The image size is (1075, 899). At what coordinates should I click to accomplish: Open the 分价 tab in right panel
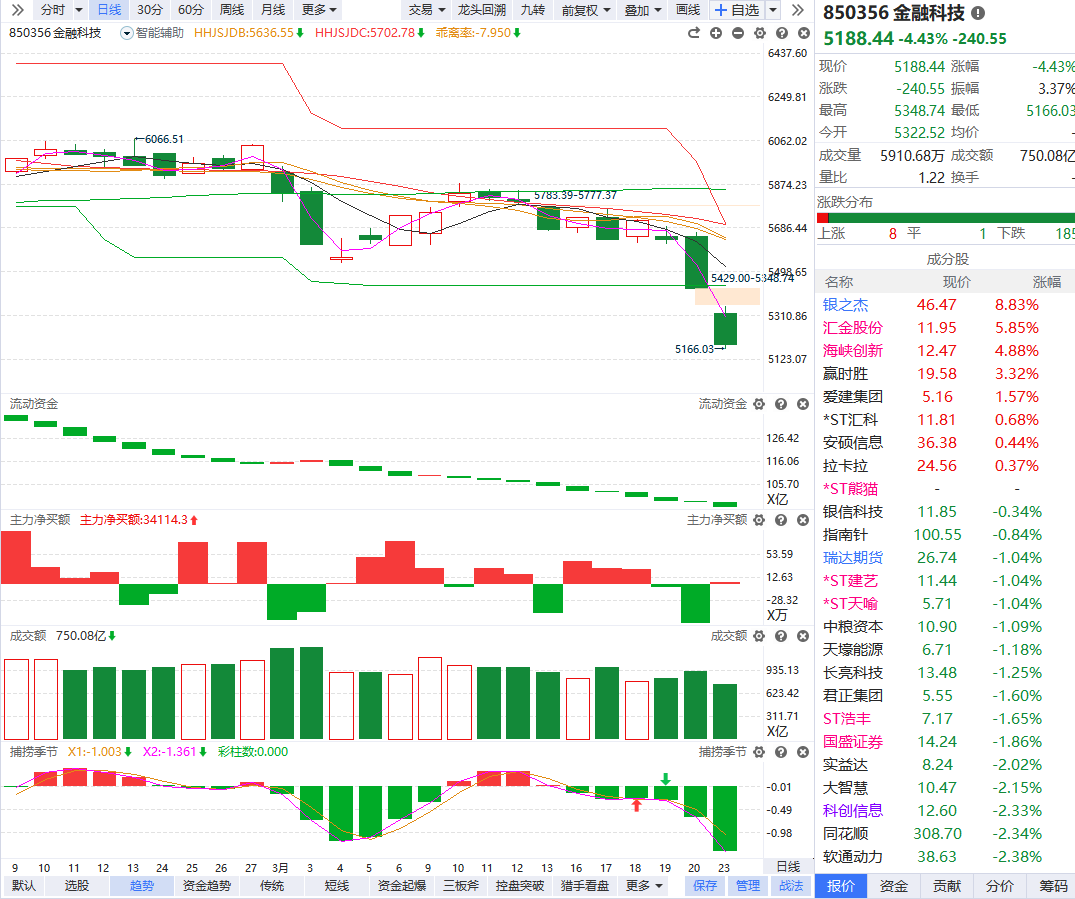click(x=1000, y=885)
